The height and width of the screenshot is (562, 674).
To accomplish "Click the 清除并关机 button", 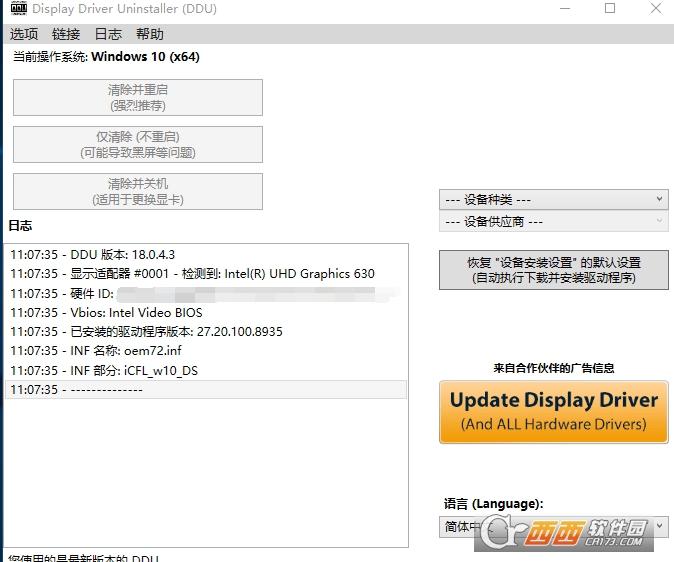I will [138, 191].
